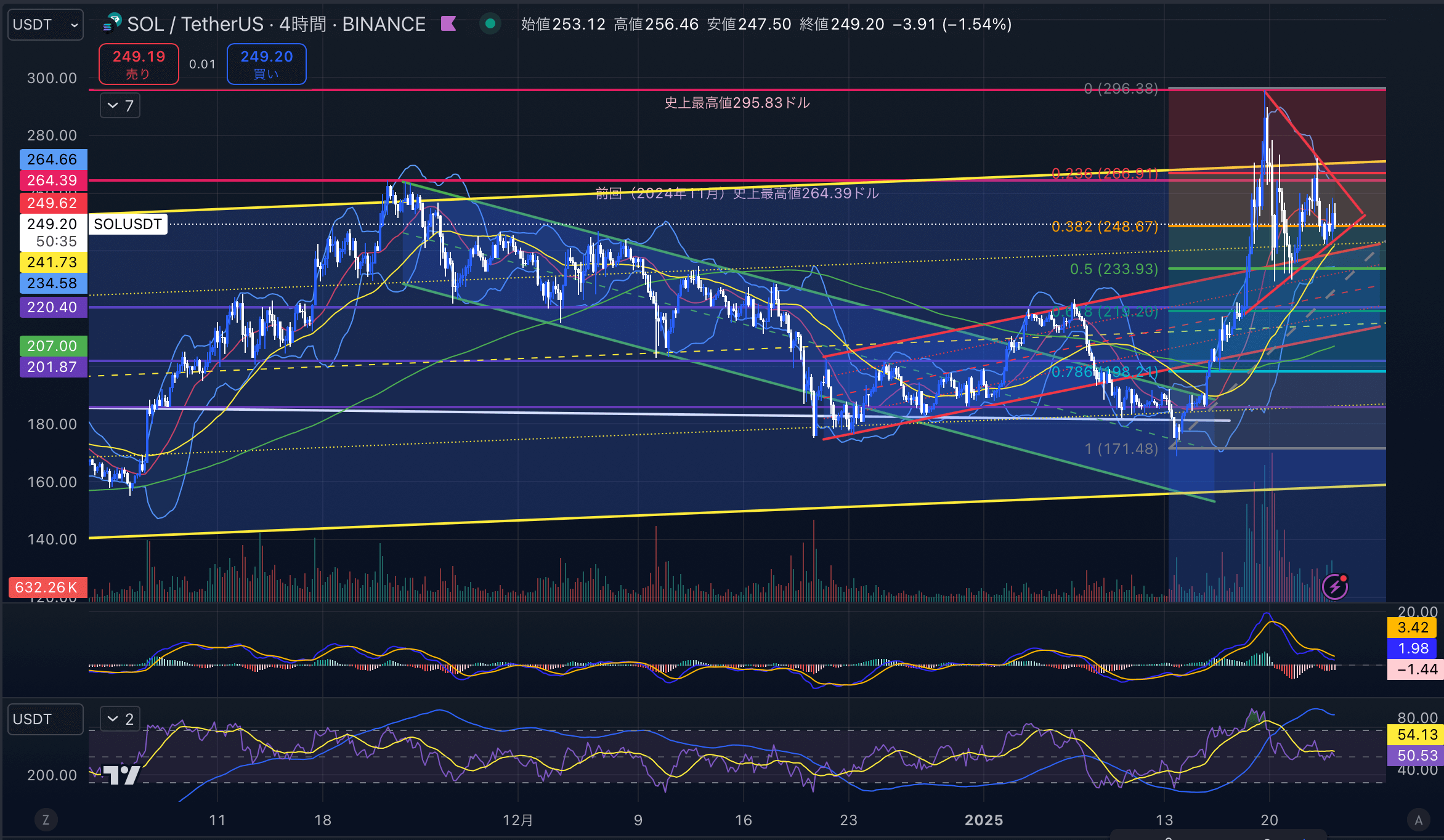Click the 264.66 blue price tag
The image size is (1444, 840).
53,160
